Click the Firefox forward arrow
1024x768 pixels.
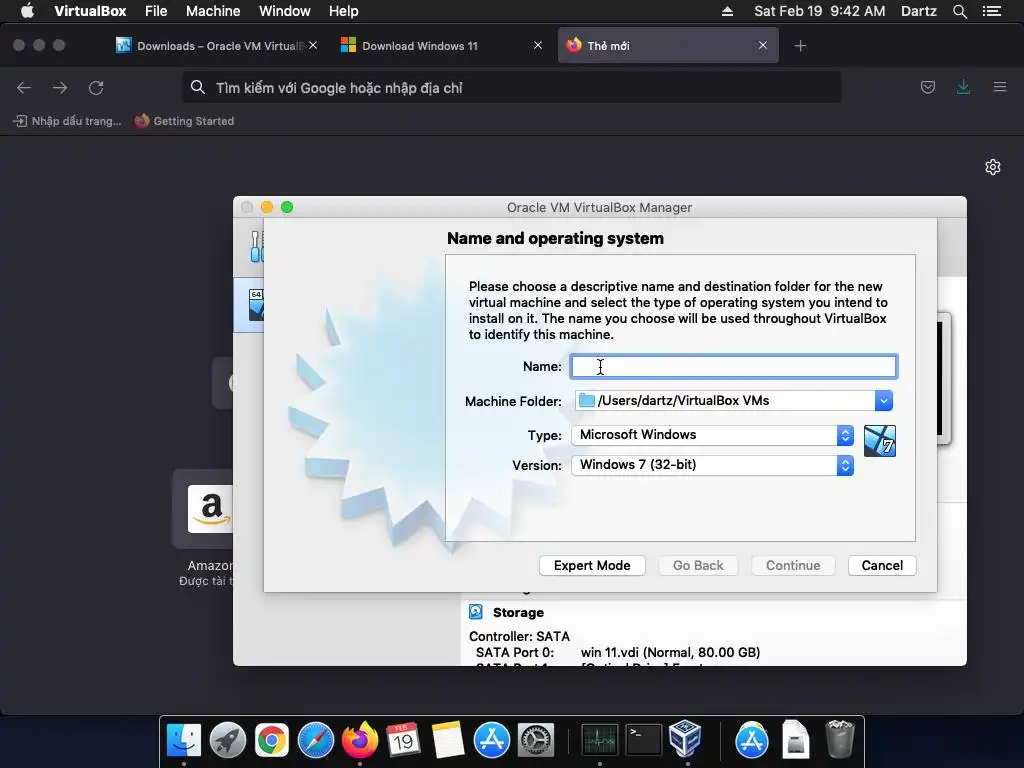tap(60, 88)
